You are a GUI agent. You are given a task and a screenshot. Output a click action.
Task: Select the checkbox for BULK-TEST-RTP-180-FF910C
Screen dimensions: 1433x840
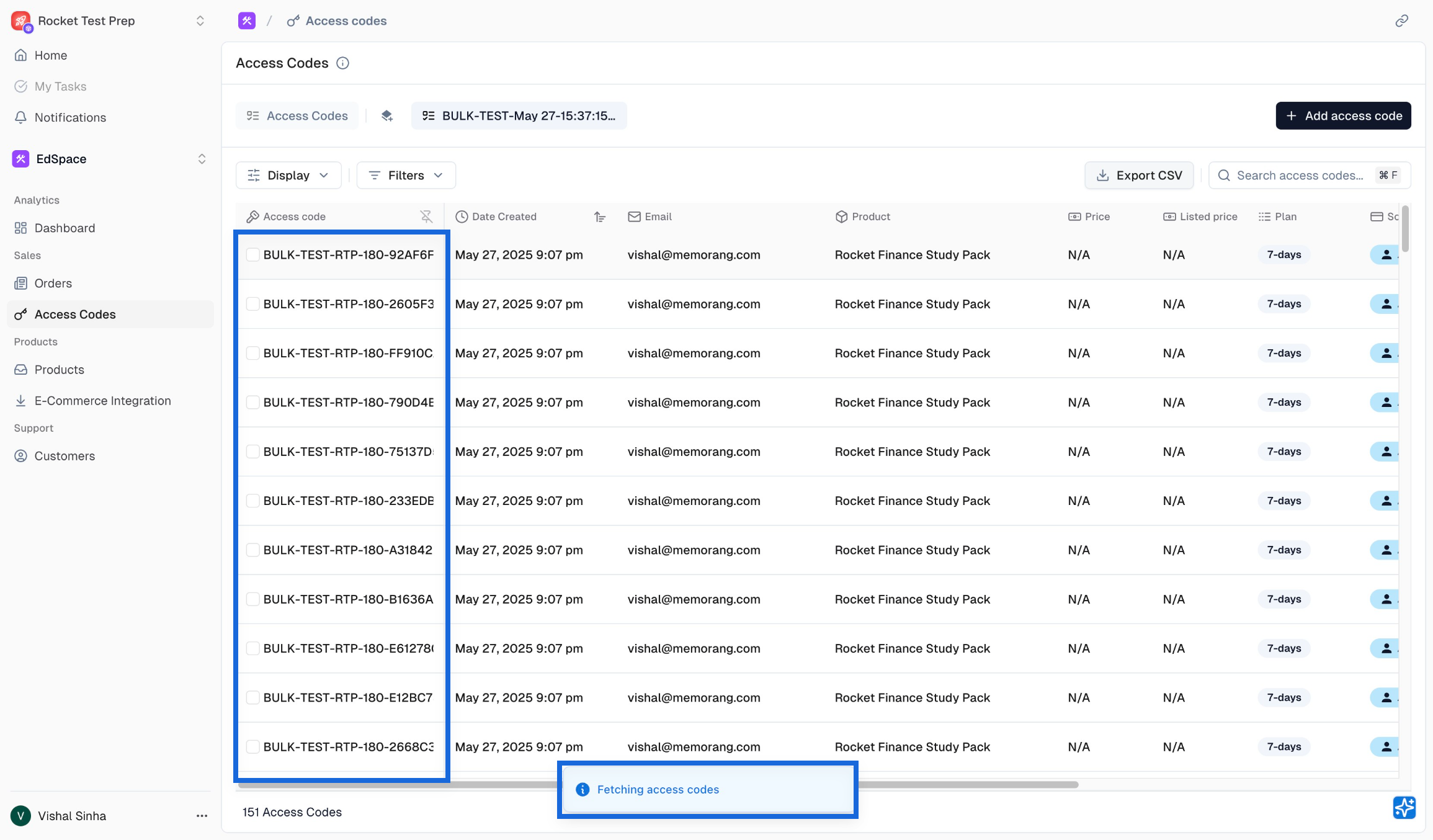(252, 354)
